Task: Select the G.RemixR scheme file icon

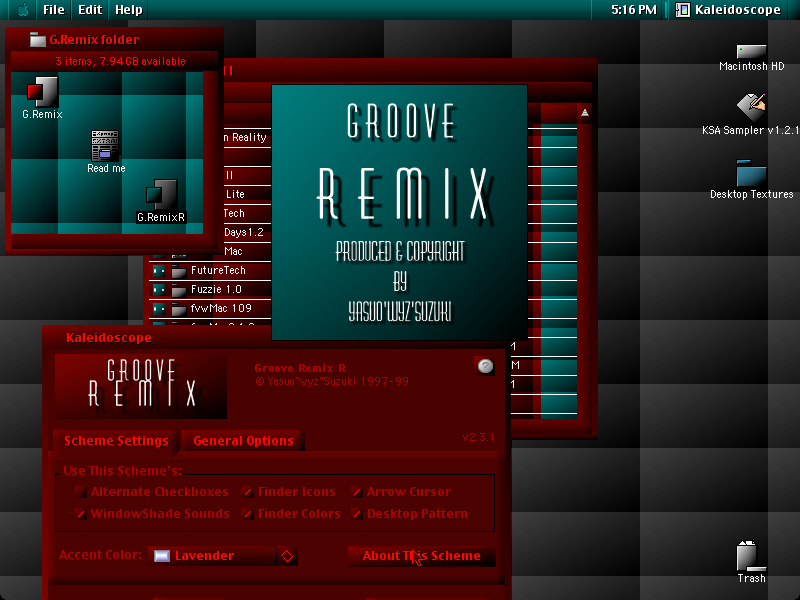Action: (x=161, y=194)
